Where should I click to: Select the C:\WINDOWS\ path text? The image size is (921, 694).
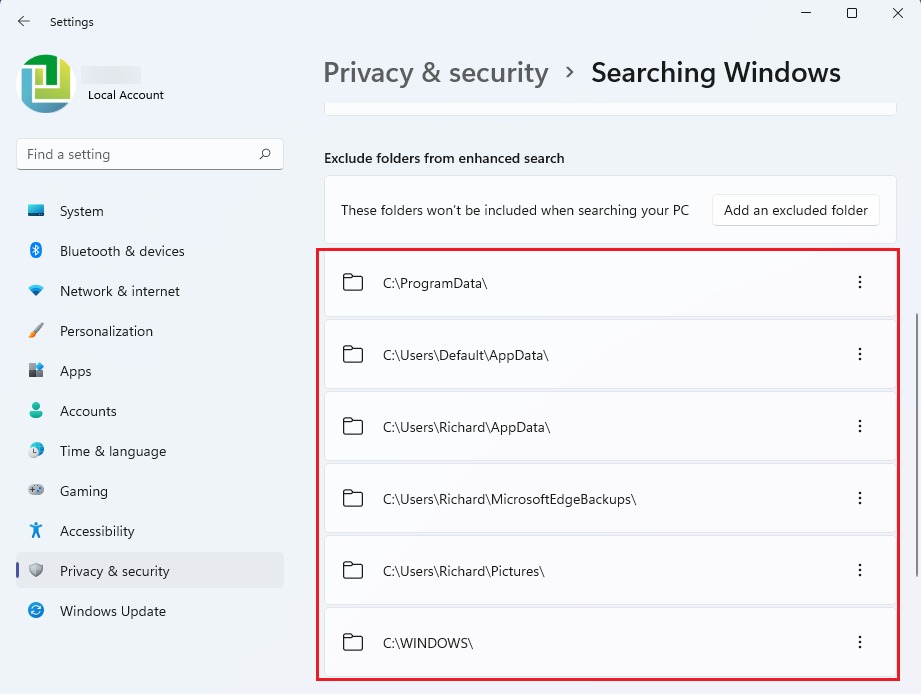428,644
